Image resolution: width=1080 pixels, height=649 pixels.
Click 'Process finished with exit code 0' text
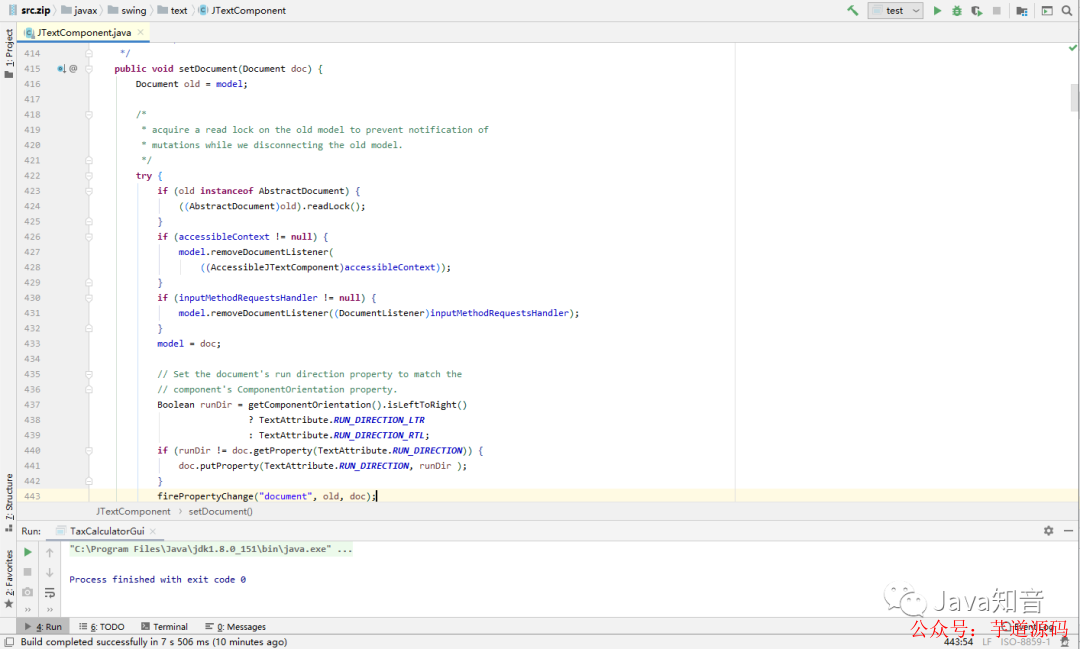pos(158,579)
